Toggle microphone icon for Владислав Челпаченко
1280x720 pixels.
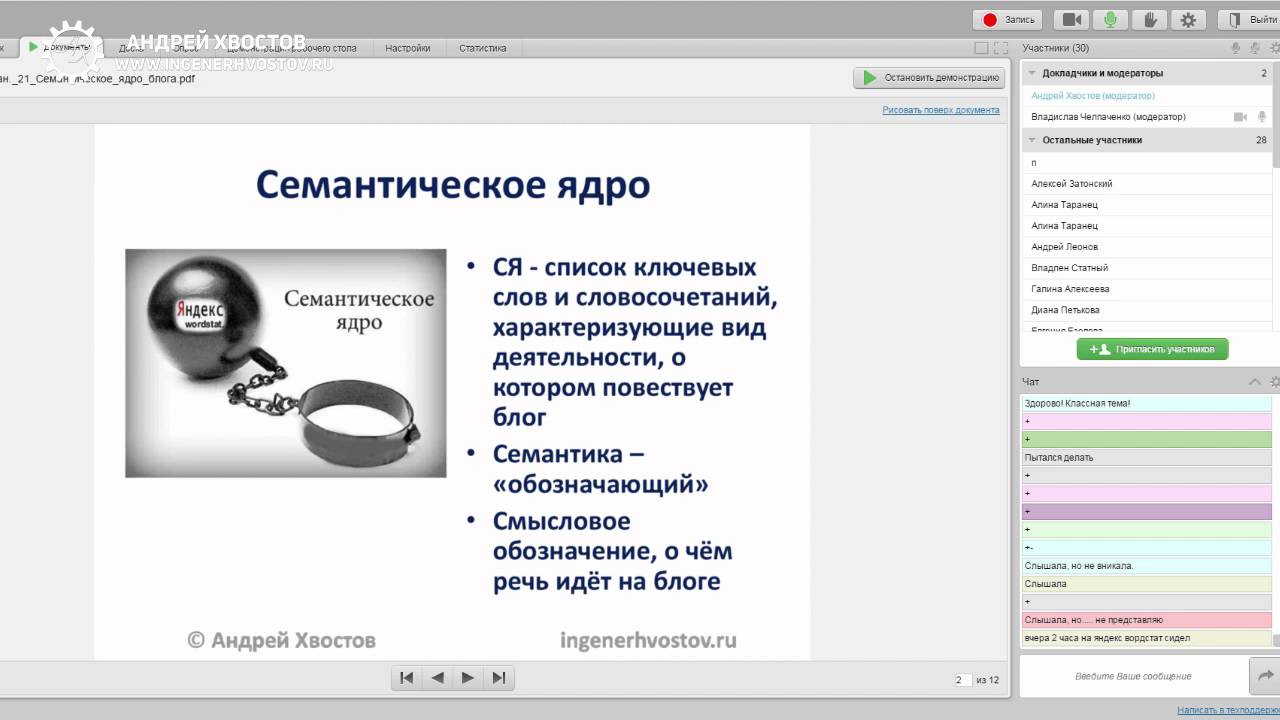(x=1261, y=117)
